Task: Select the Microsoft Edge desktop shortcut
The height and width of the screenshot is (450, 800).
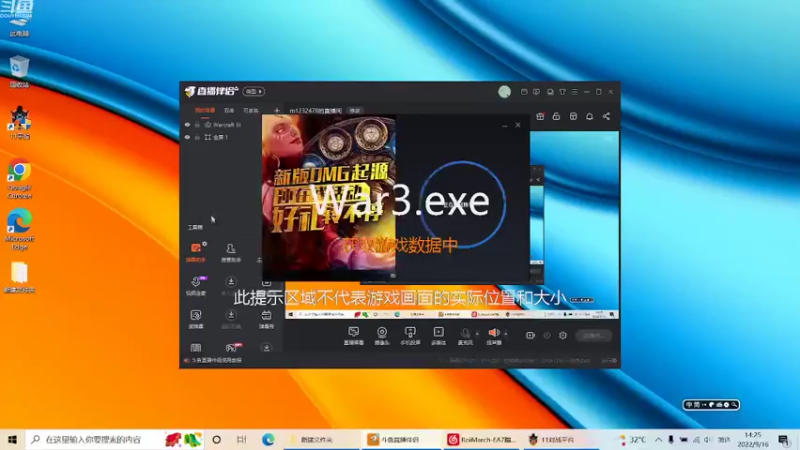Action: [x=19, y=229]
